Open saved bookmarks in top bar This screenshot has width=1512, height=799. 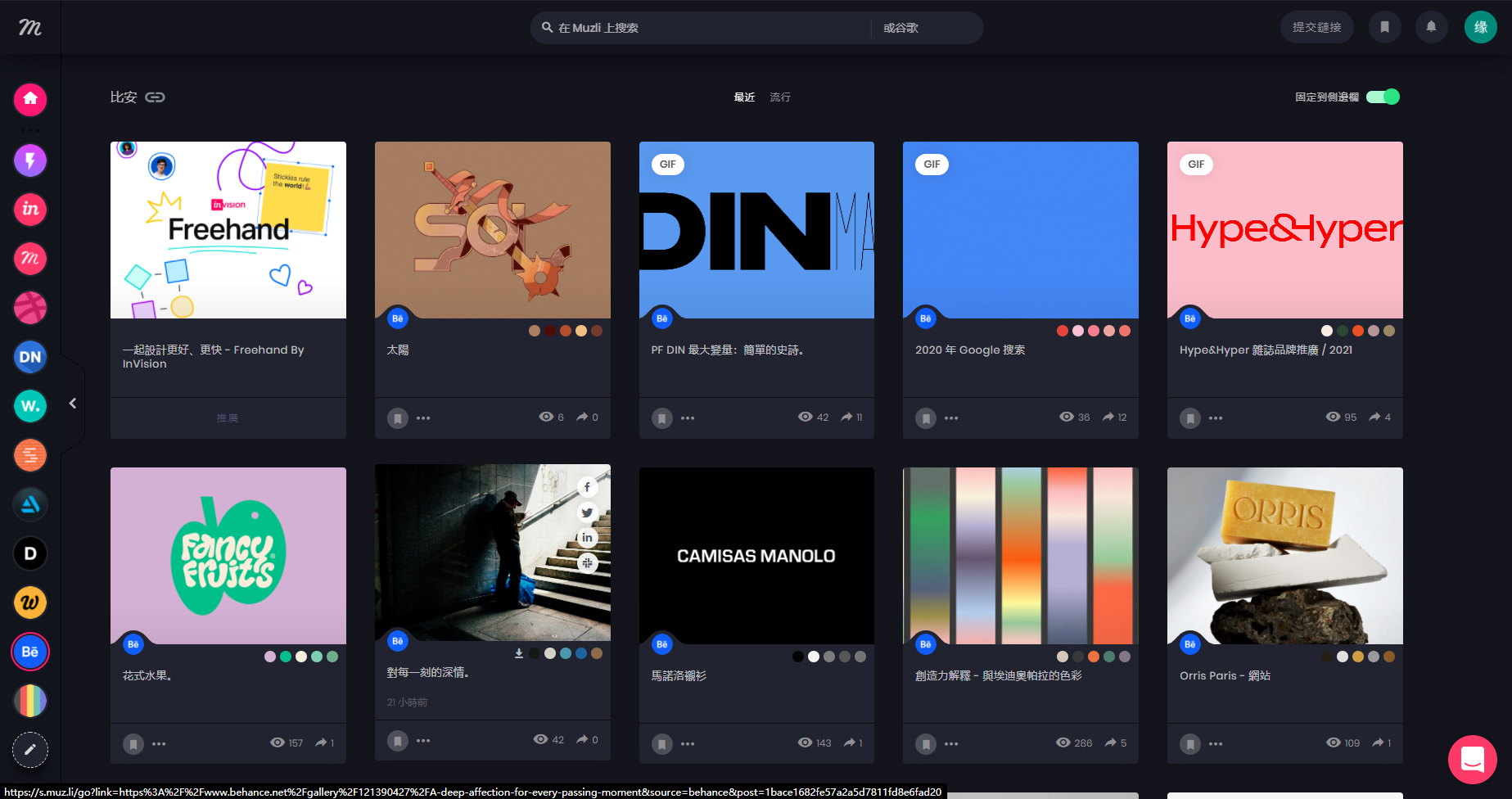click(x=1385, y=27)
